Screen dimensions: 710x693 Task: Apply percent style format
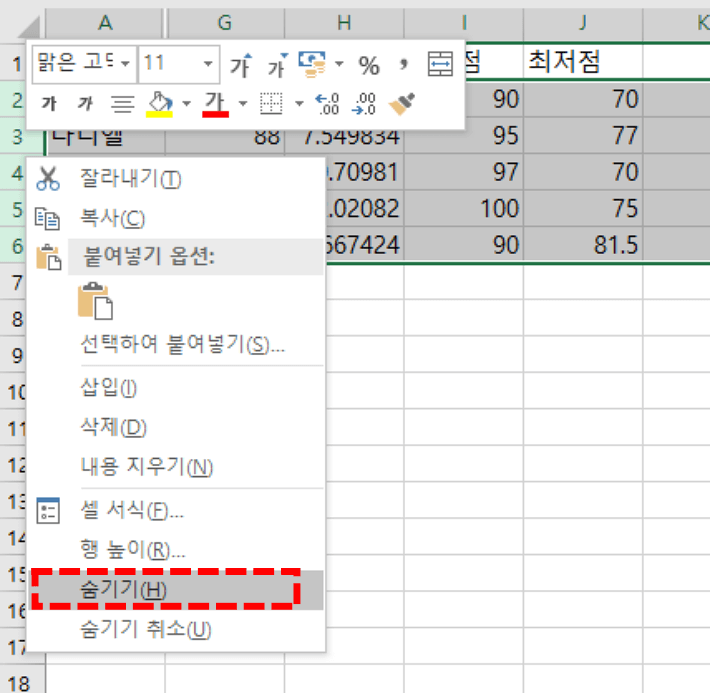tap(369, 66)
